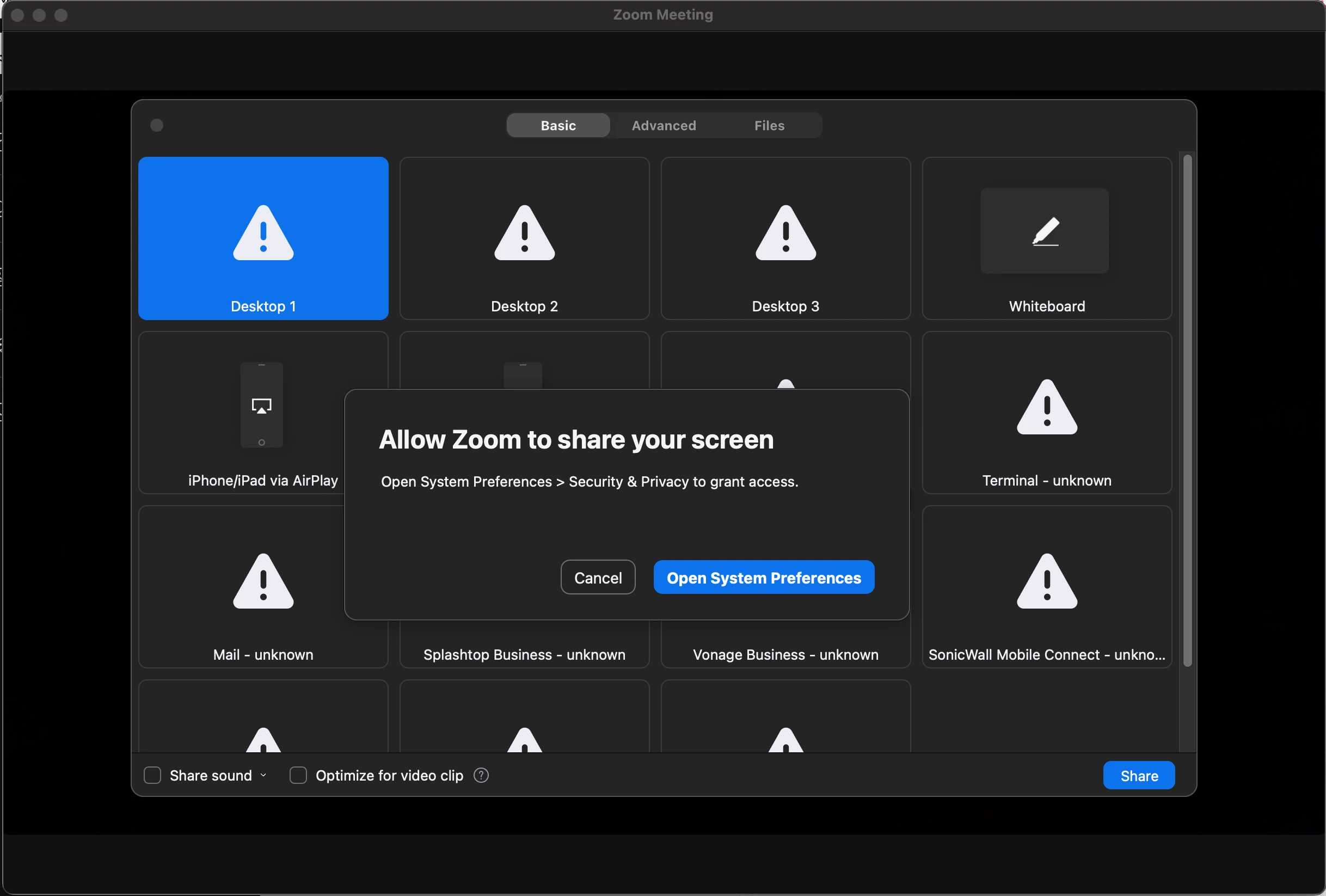Click the share window vertical scrollbar
The height and width of the screenshot is (896, 1326).
pyautogui.click(x=1187, y=410)
